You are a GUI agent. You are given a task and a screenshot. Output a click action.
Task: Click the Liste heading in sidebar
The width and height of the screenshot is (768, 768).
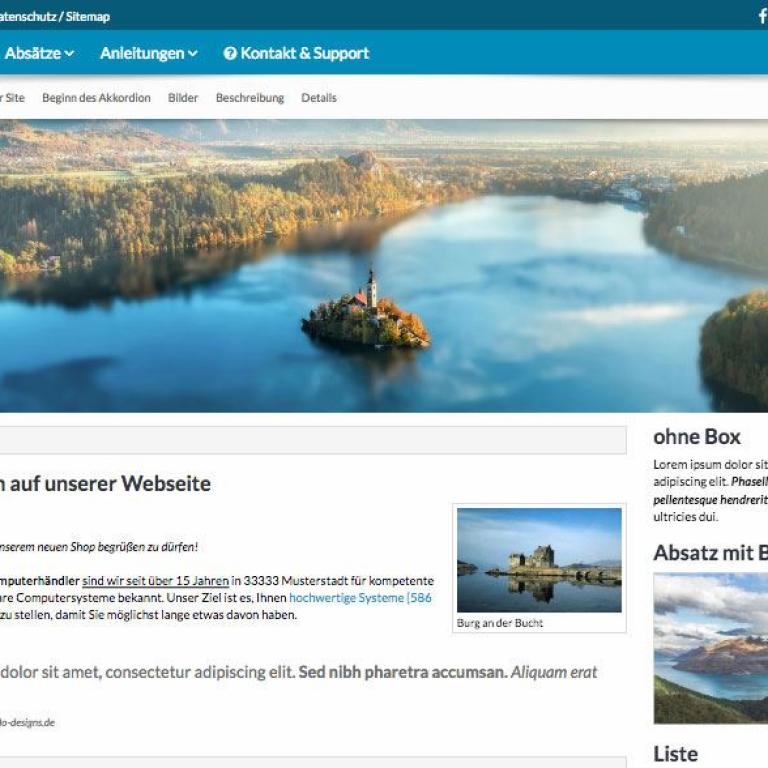[x=675, y=754]
